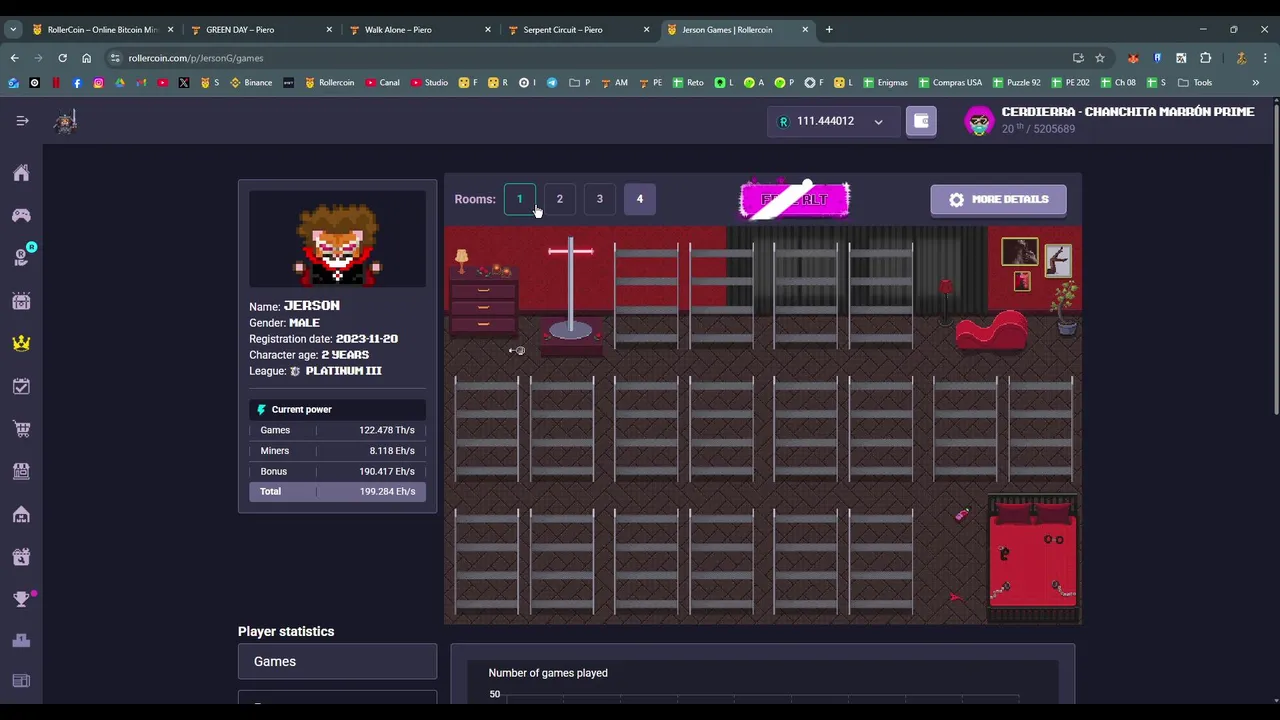Screen dimensions: 1280x720
Task: Click the PLATINUM III league text
Action: coord(343,371)
